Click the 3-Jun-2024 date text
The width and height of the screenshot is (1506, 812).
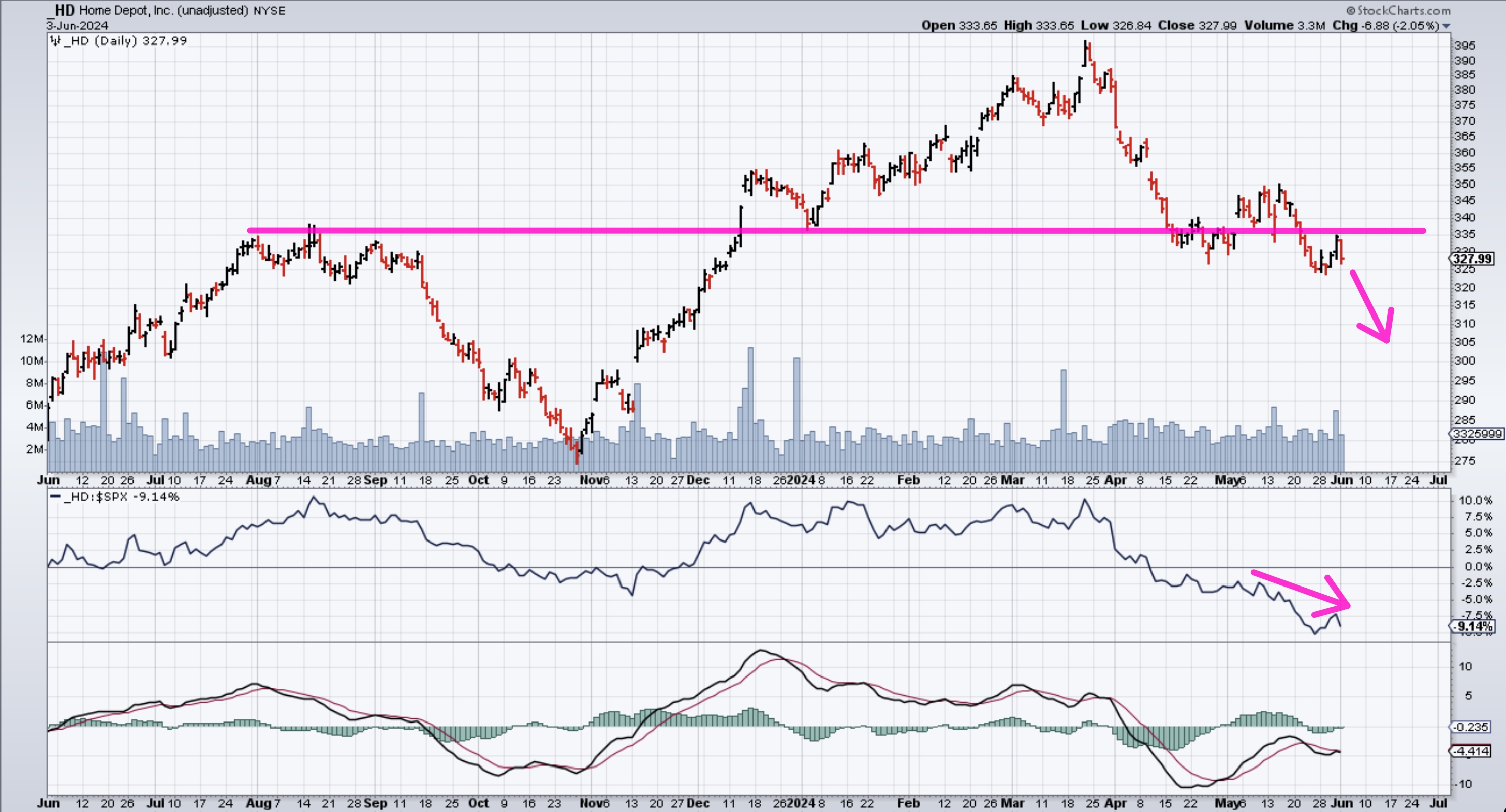tap(77, 26)
